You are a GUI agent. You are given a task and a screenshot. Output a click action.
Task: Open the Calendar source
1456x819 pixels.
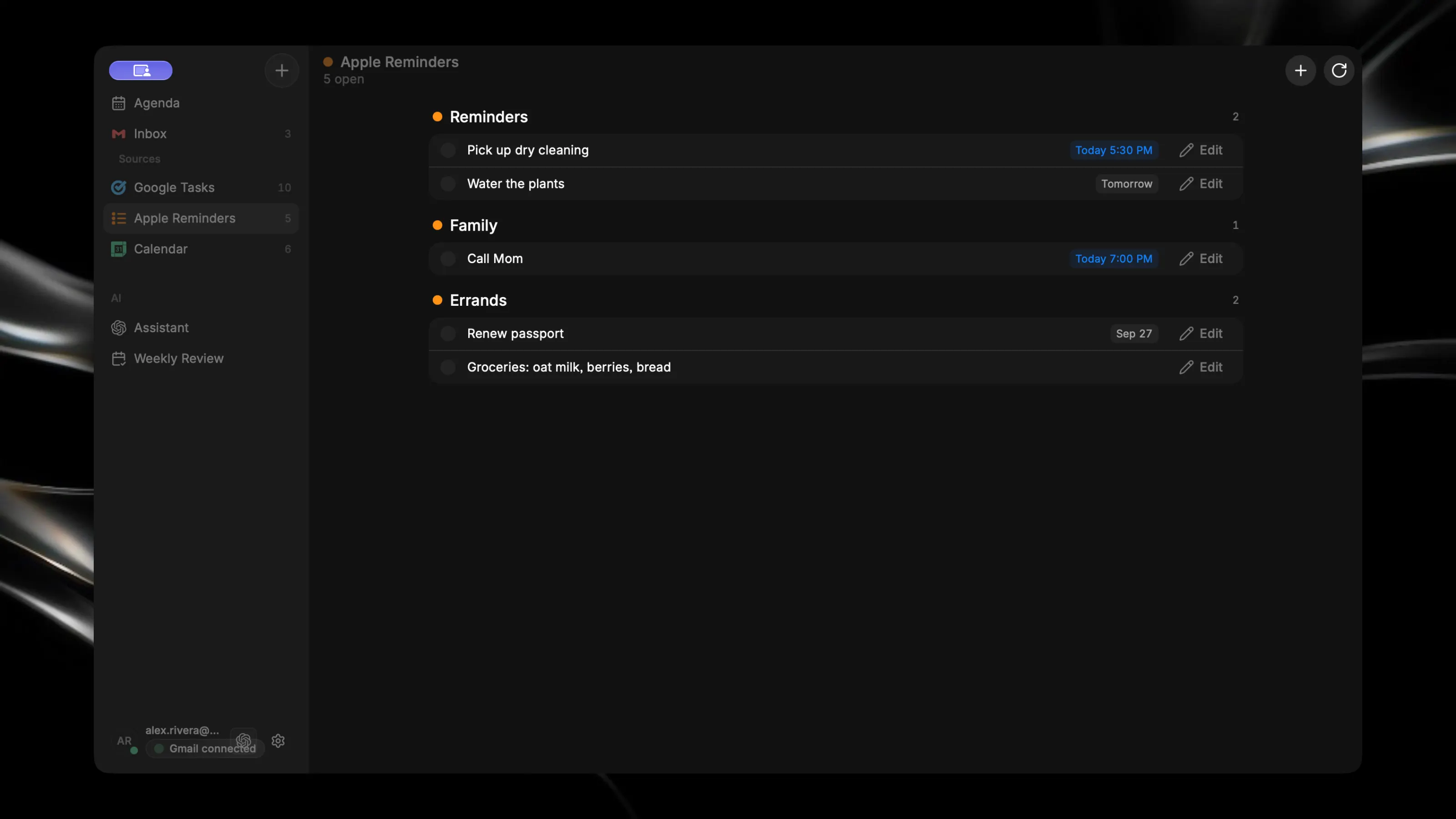click(x=201, y=249)
